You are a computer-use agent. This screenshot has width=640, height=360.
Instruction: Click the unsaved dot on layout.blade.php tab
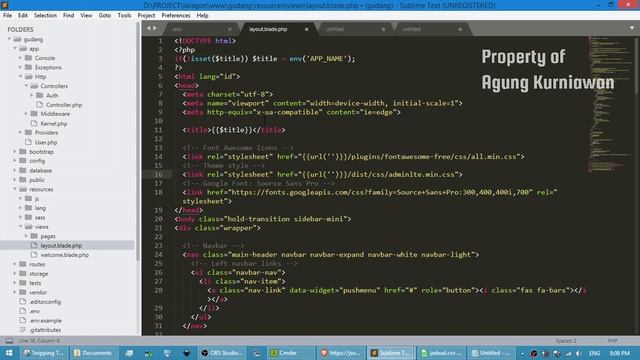[306, 29]
